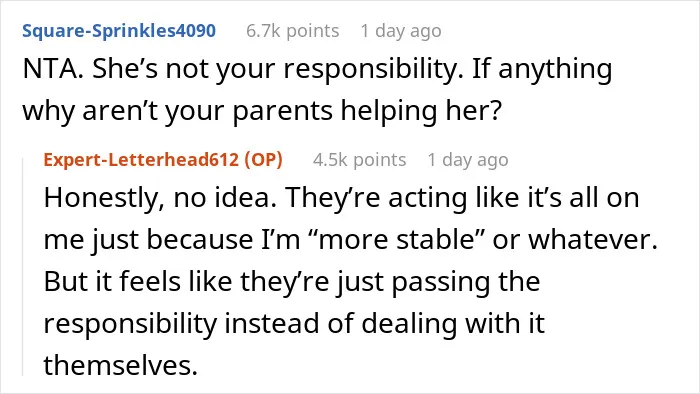Click the line 'But it feels like they're just passing the'
This screenshot has height=394, width=700.
pos(292,282)
